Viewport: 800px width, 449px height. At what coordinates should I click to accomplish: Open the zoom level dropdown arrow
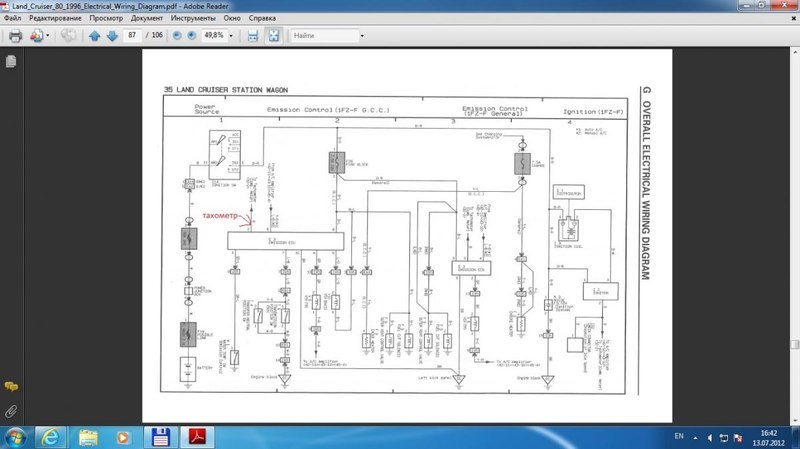[231, 36]
